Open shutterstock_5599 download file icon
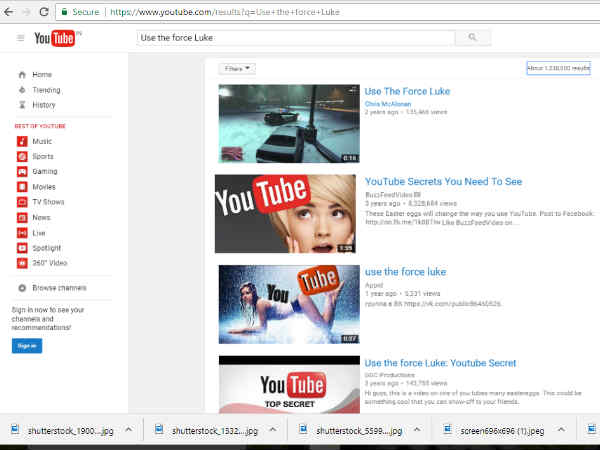The image size is (600, 450). pyautogui.click(x=303, y=429)
